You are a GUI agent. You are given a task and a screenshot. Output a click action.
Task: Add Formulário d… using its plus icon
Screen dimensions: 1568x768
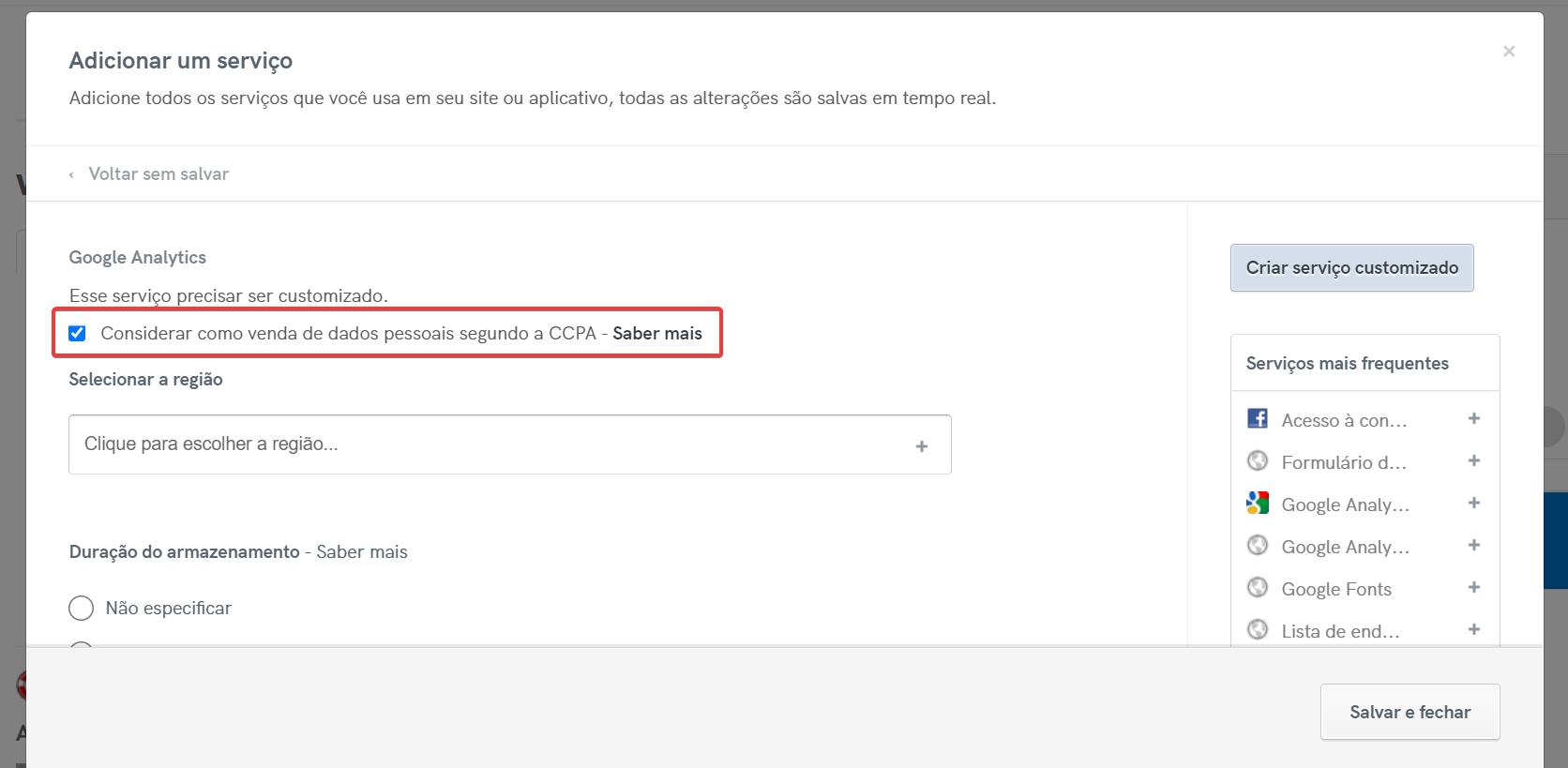pos(1473,461)
